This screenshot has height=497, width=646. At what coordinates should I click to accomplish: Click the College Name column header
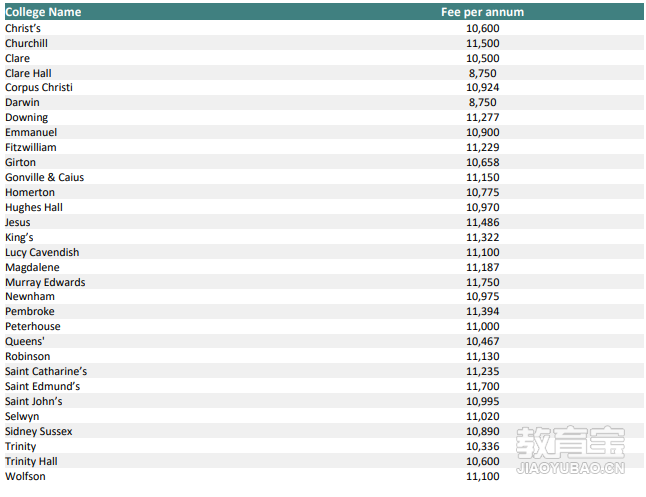click(x=43, y=12)
